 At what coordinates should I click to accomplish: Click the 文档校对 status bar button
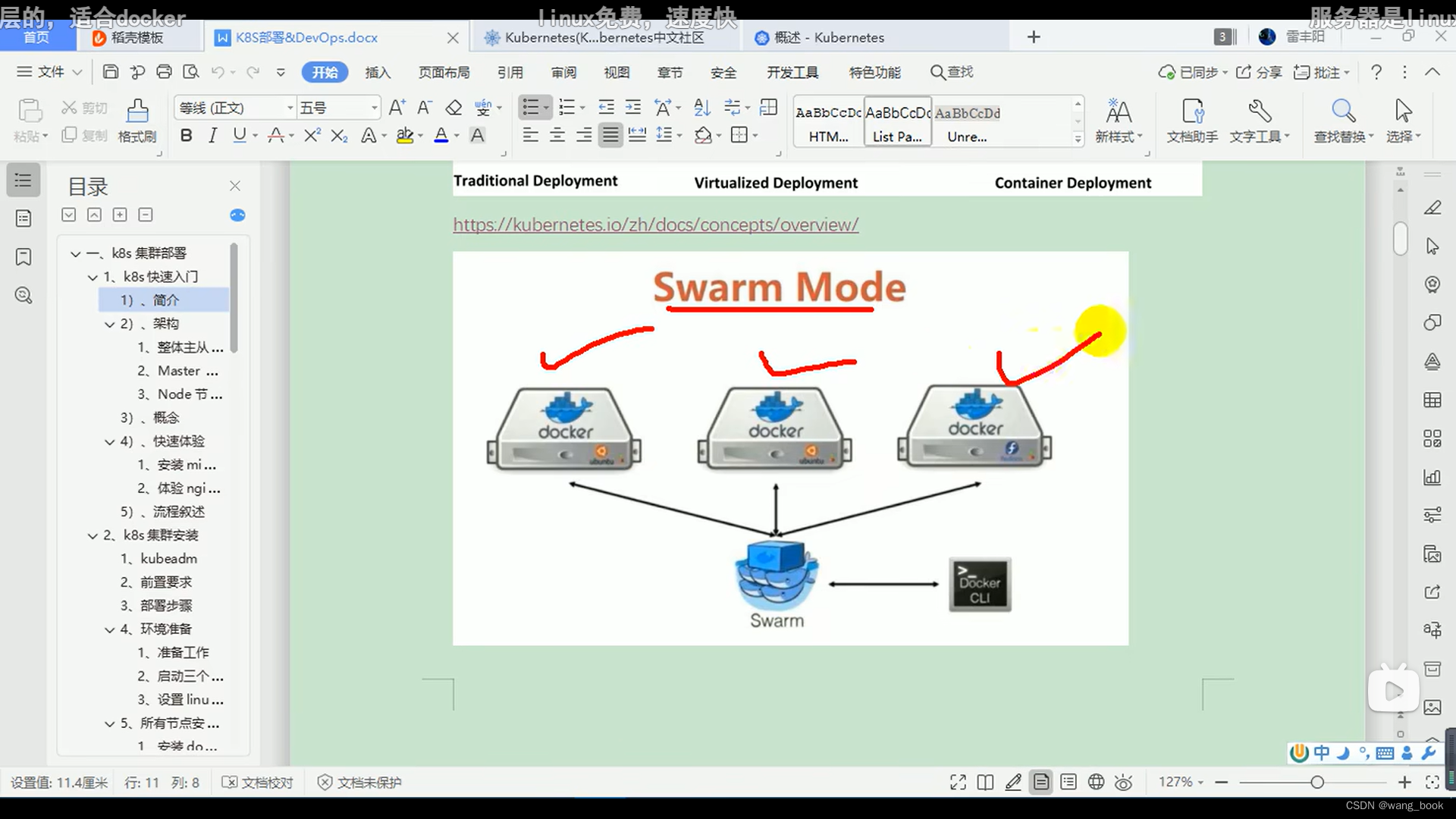click(257, 783)
